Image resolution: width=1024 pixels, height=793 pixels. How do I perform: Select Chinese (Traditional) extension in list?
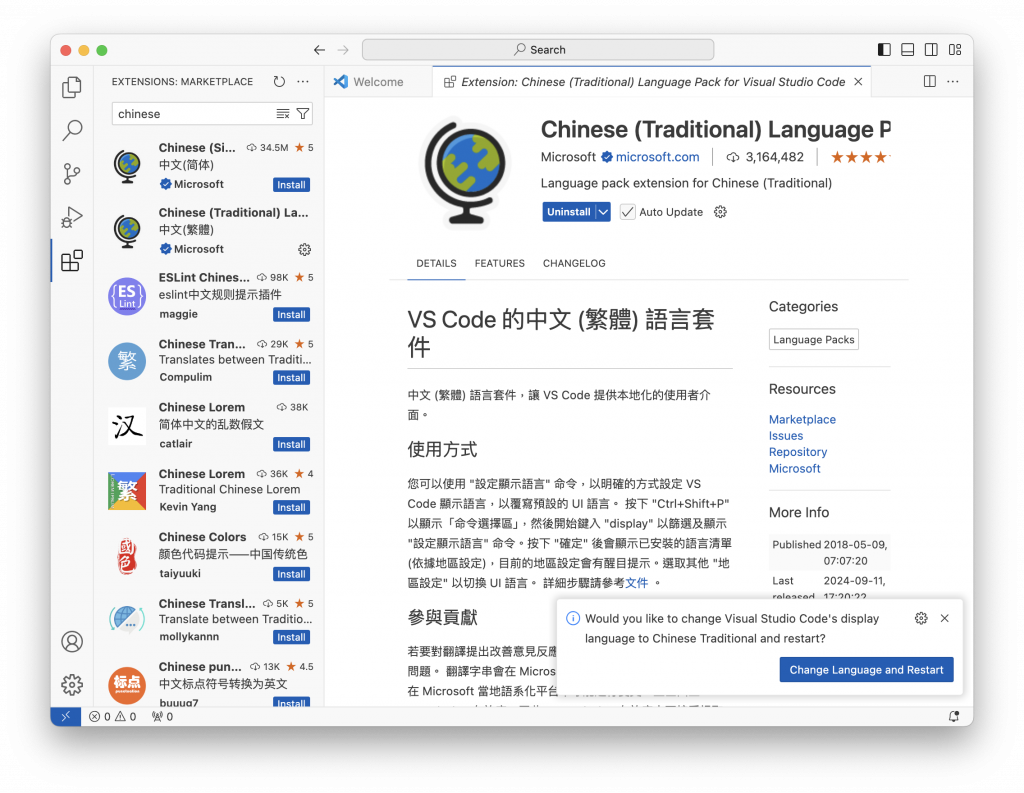click(x=210, y=231)
